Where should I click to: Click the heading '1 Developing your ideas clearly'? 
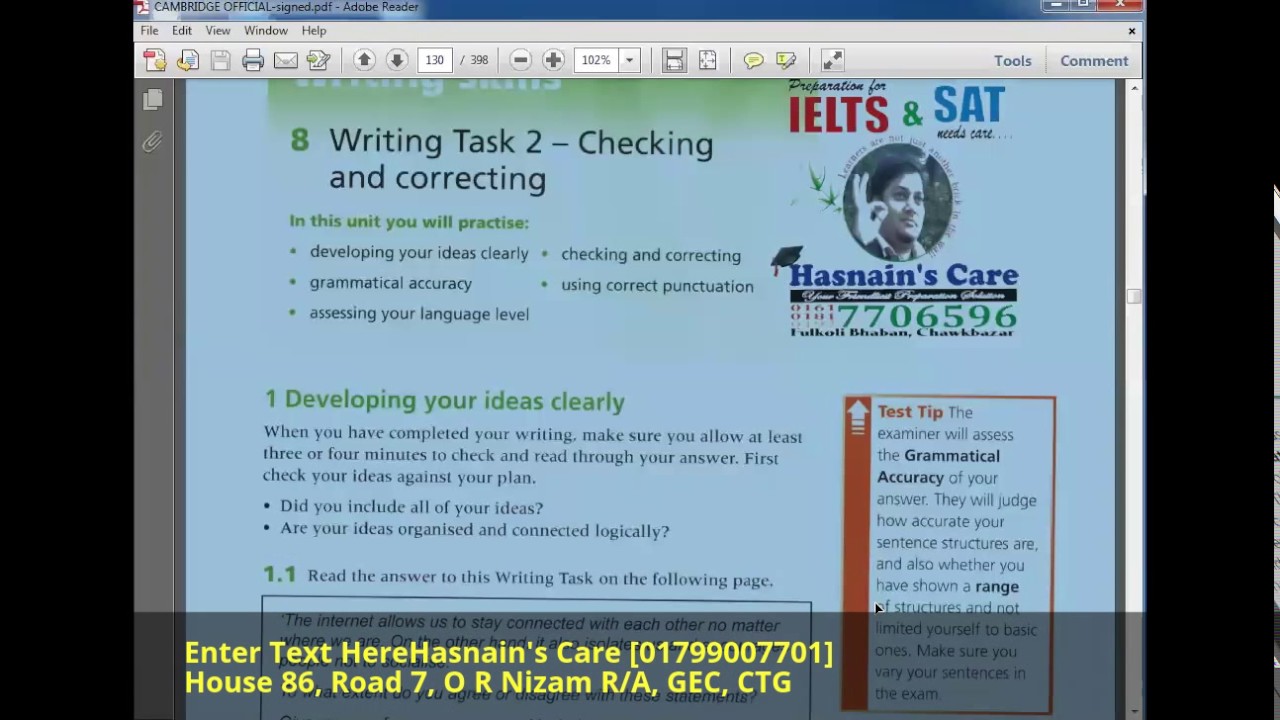pyautogui.click(x=445, y=401)
